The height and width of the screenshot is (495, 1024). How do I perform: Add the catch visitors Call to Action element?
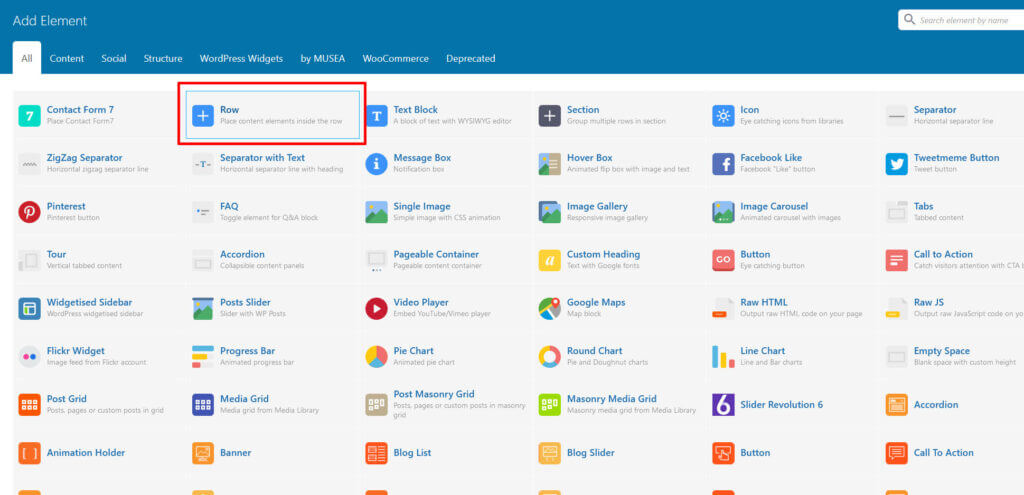tap(952, 260)
